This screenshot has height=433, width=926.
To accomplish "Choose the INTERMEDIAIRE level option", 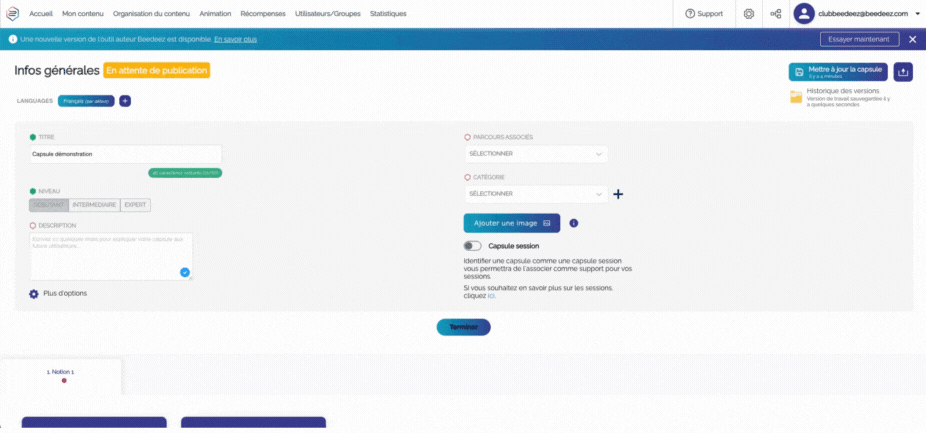I will (94, 205).
